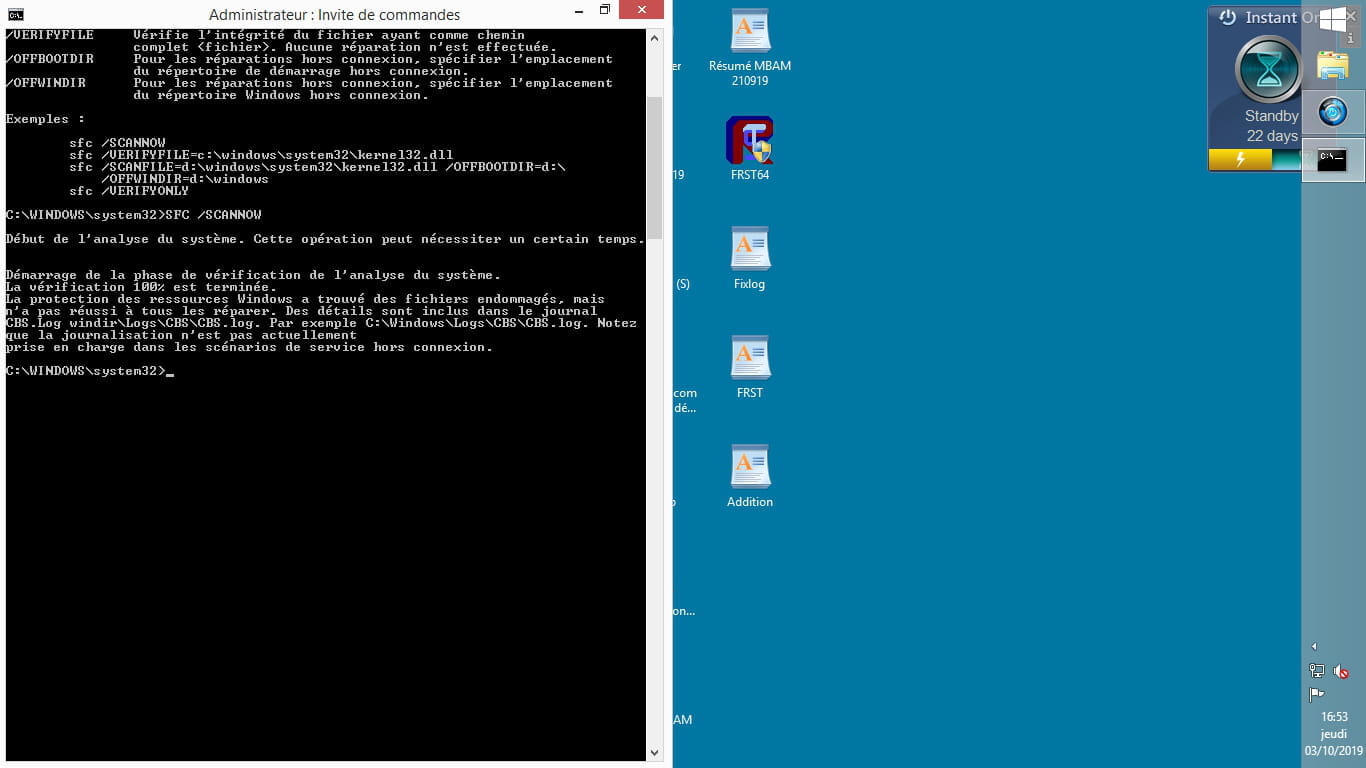Click the '/OFFWINDIR' option text
Image resolution: width=1366 pixels, height=768 pixels.
pyautogui.click(x=46, y=83)
